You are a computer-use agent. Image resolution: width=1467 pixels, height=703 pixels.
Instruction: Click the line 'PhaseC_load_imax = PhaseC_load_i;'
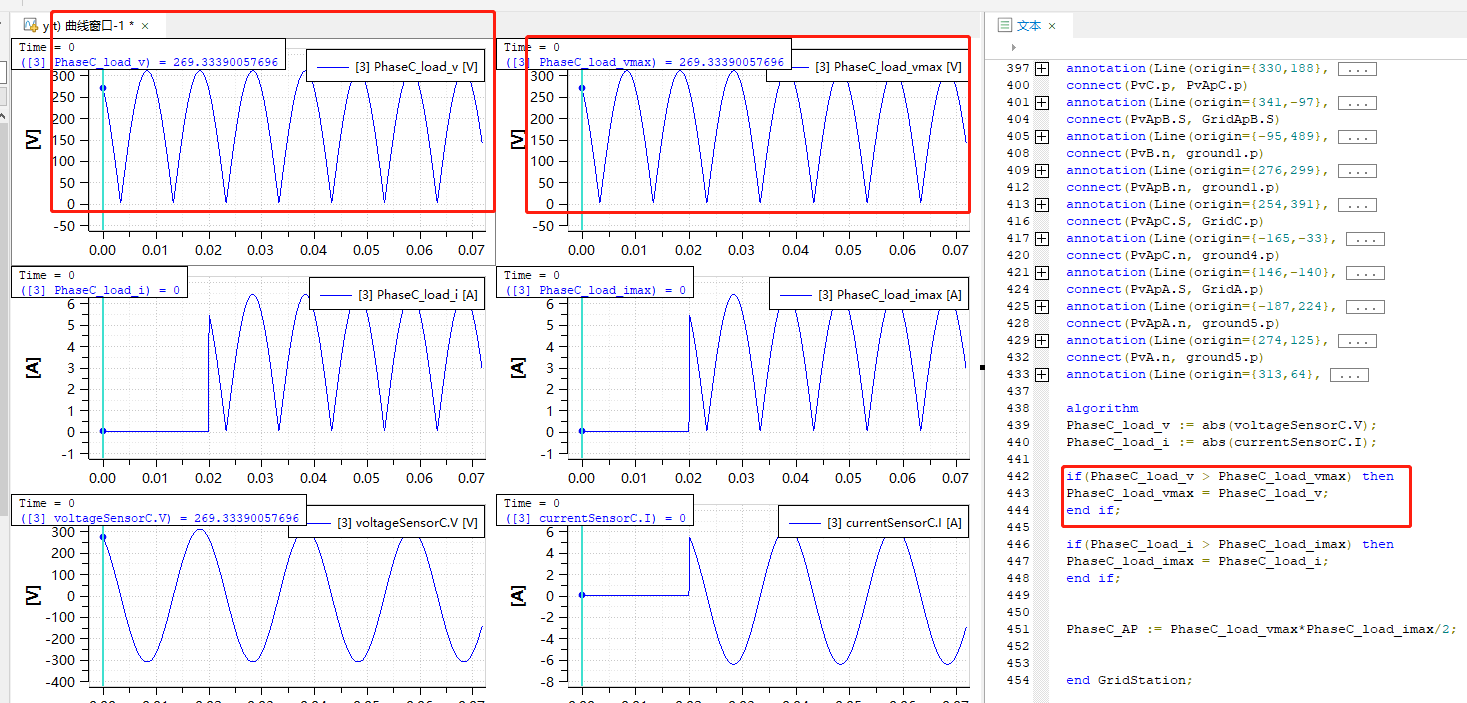tap(1197, 561)
